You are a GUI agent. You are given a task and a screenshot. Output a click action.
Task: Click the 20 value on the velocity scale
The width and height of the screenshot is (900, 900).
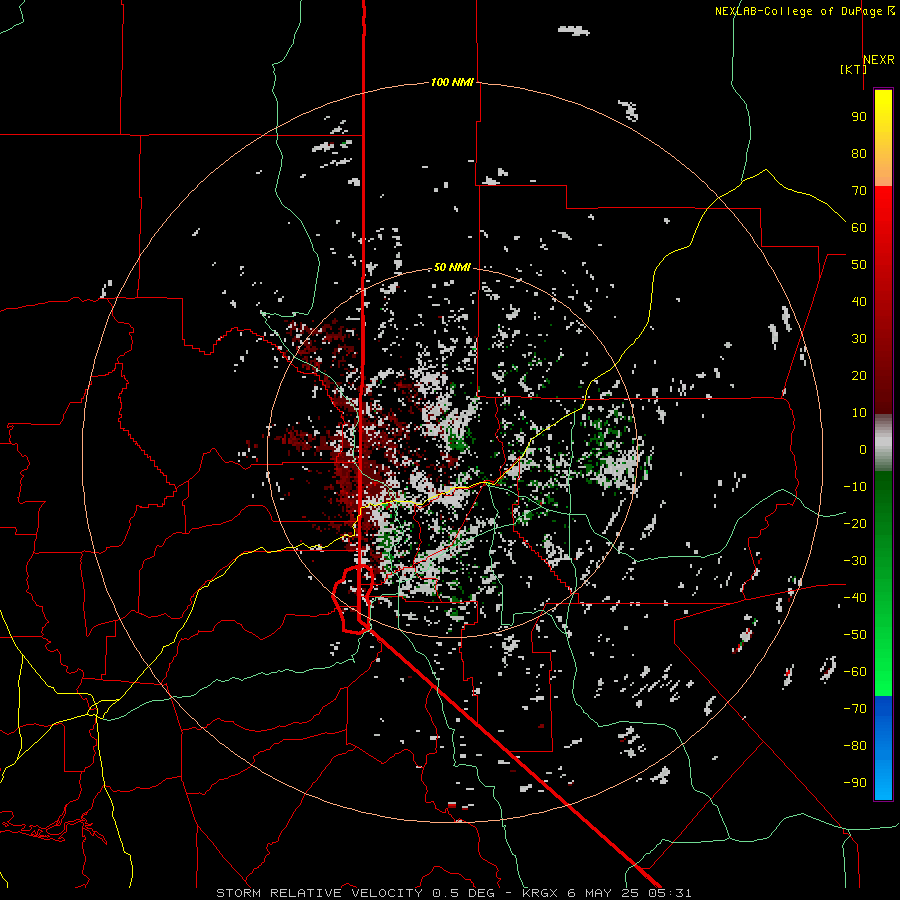tap(859, 375)
